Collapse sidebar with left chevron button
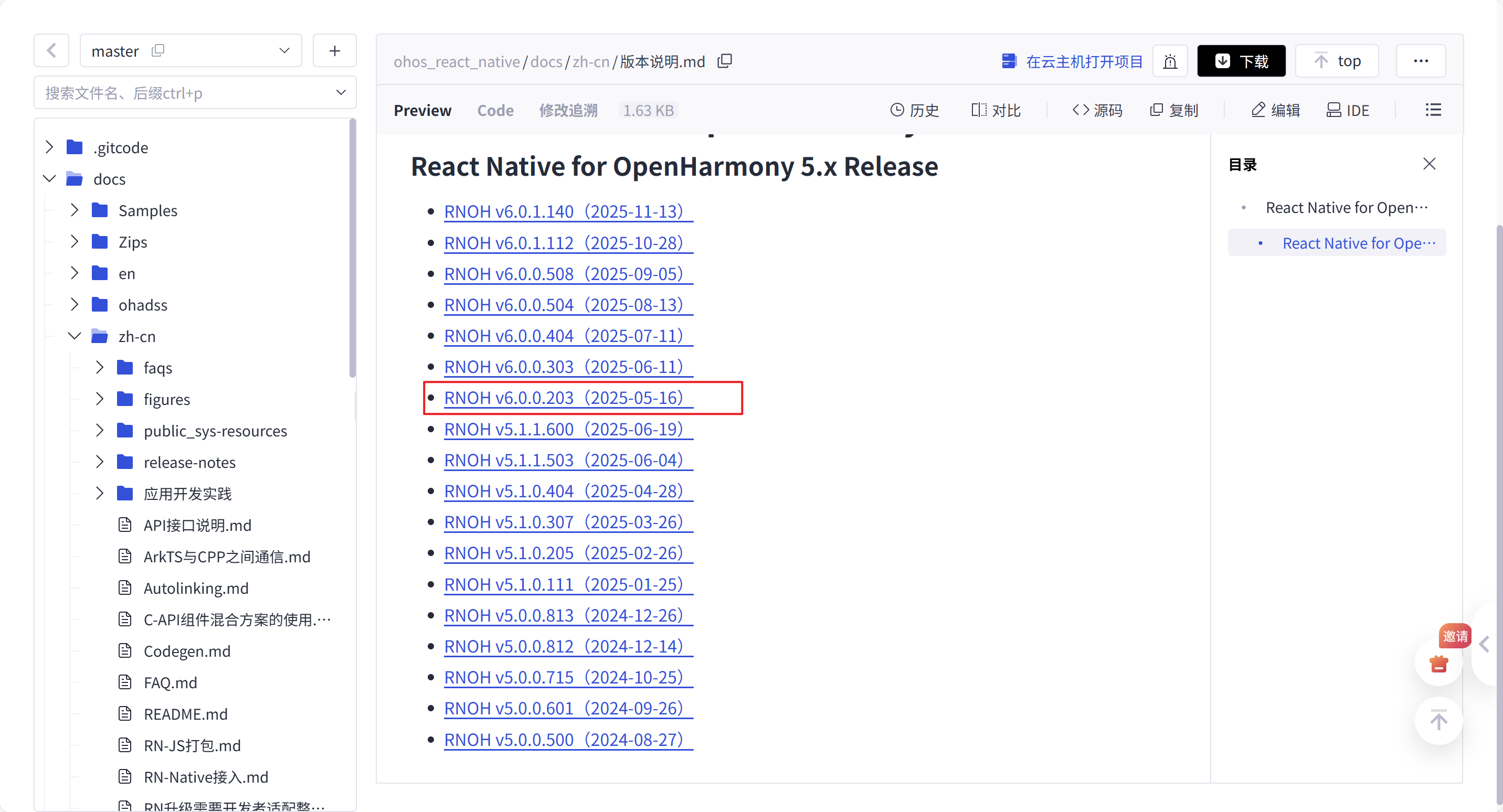This screenshot has width=1503, height=812. tap(51, 51)
